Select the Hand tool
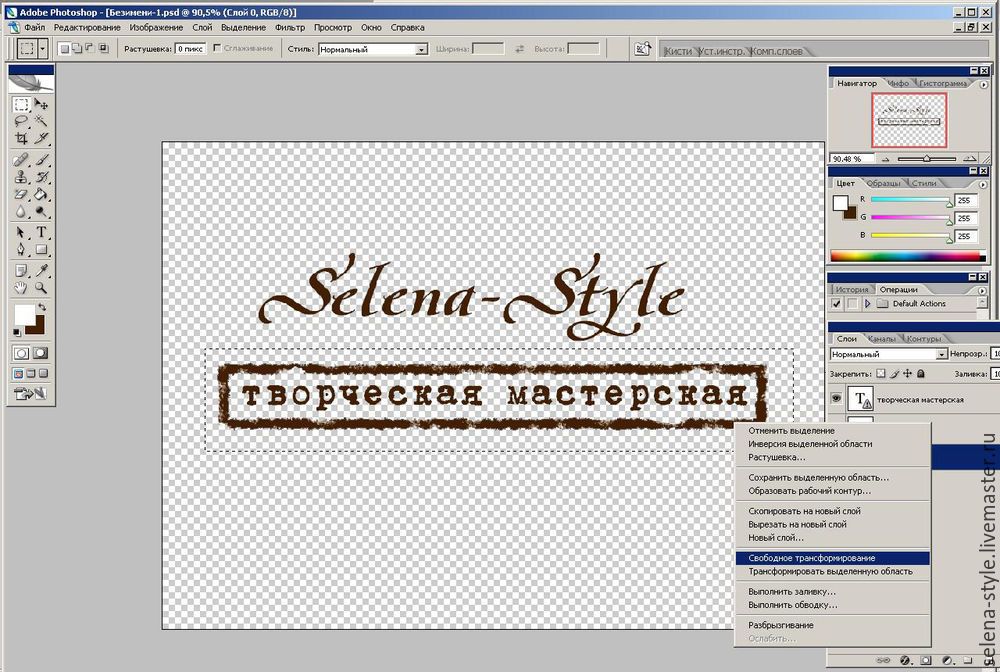The width and height of the screenshot is (1000, 672). [21, 288]
